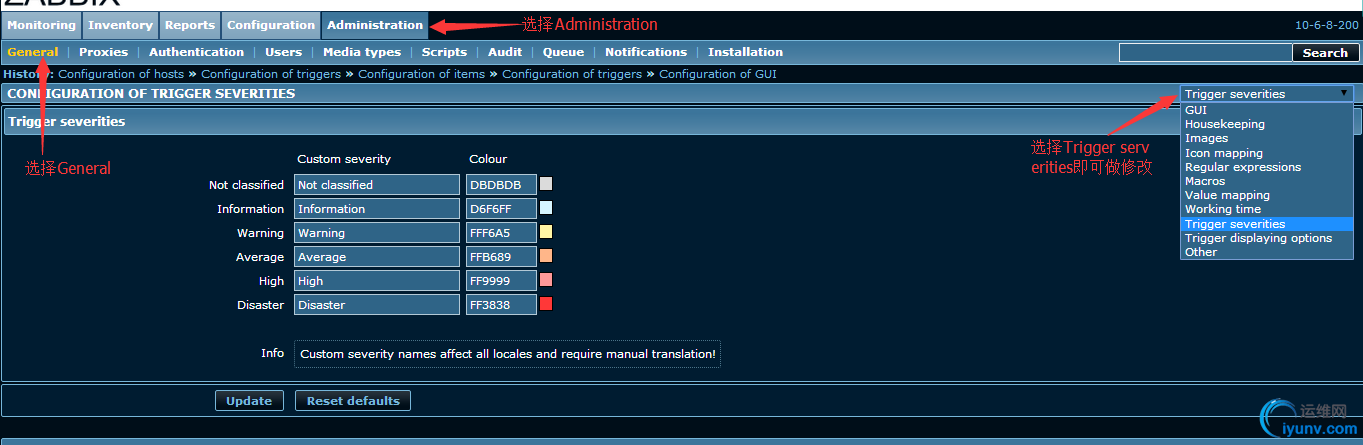
Task: Edit the Warning severity name field
Action: [x=377, y=233]
